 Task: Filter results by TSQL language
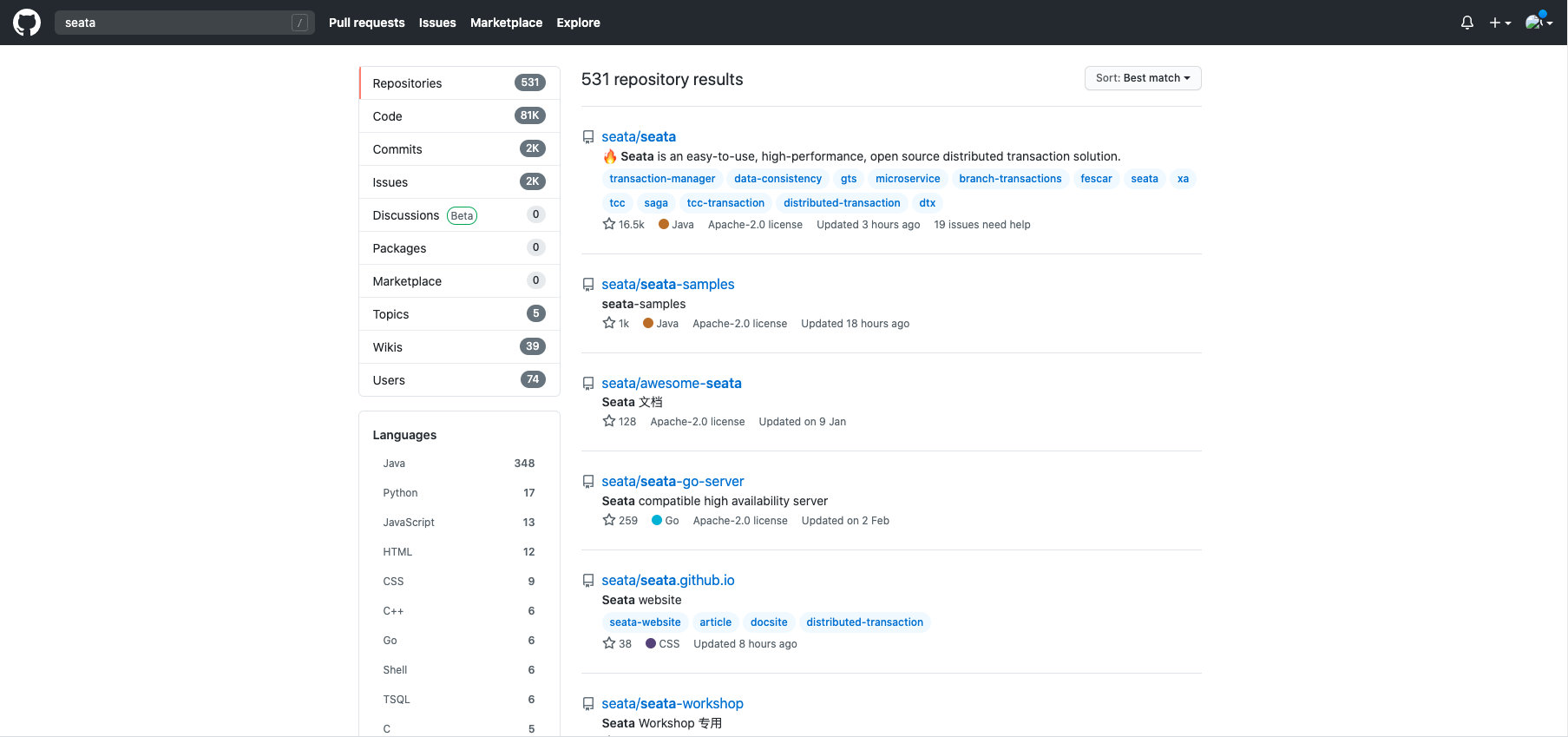[459, 700]
